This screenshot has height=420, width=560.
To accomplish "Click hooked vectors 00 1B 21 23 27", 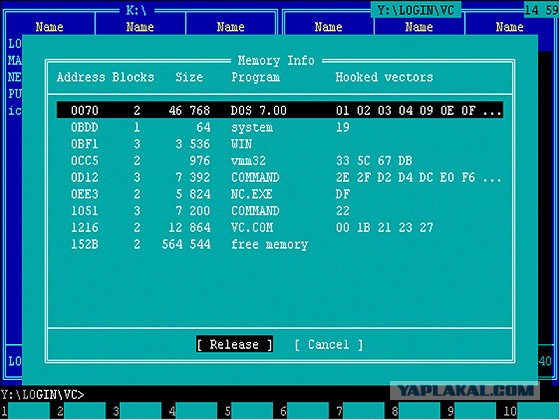I will [384, 228].
